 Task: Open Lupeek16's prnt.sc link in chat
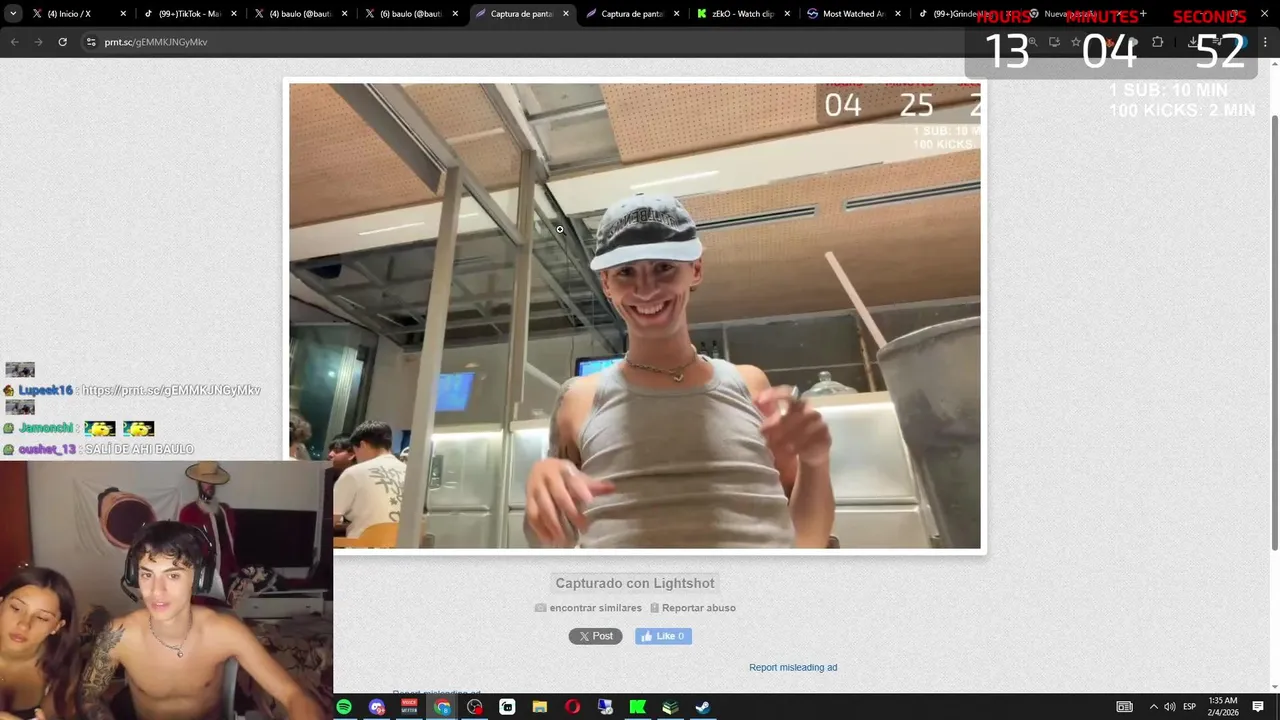pyautogui.click(x=171, y=391)
